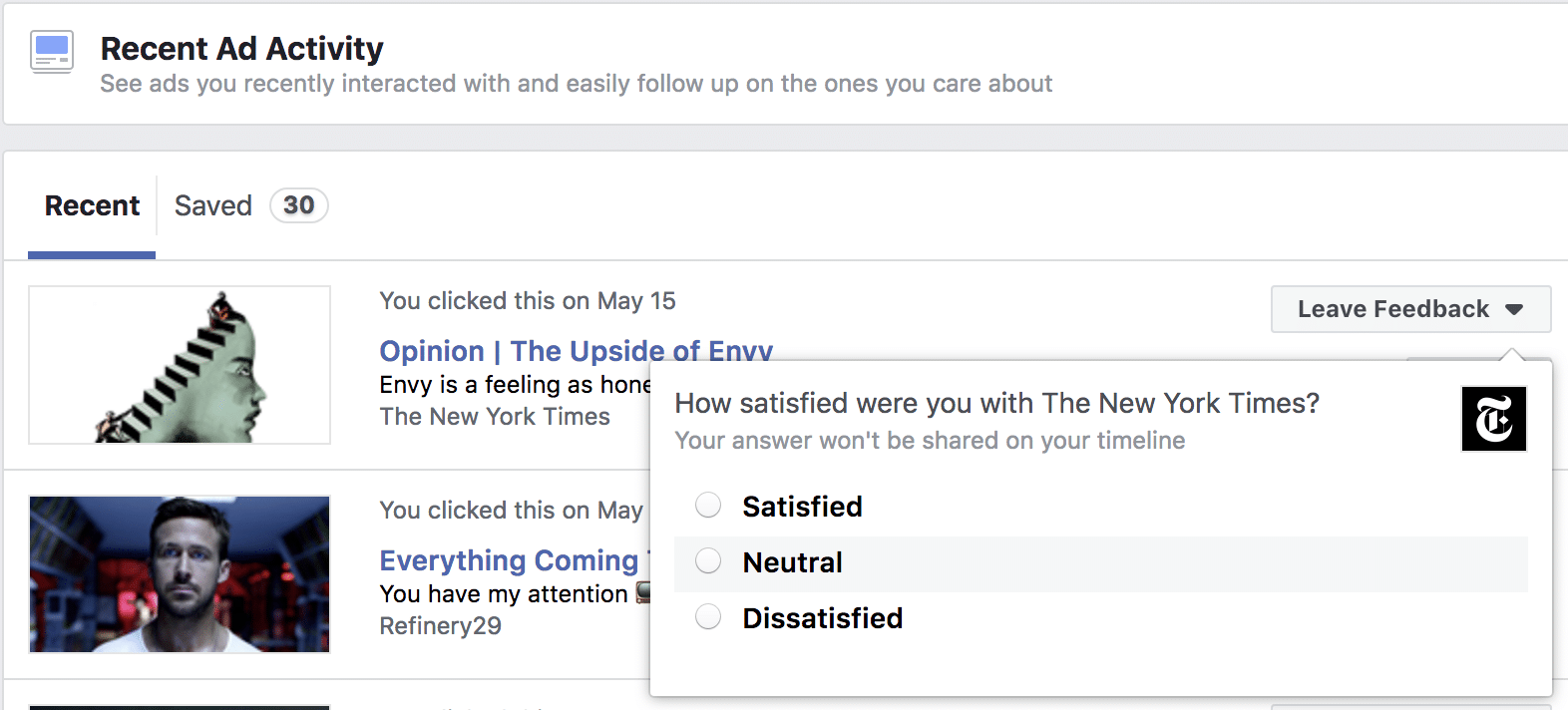Click the saved count badge 30

pyautogui.click(x=298, y=205)
